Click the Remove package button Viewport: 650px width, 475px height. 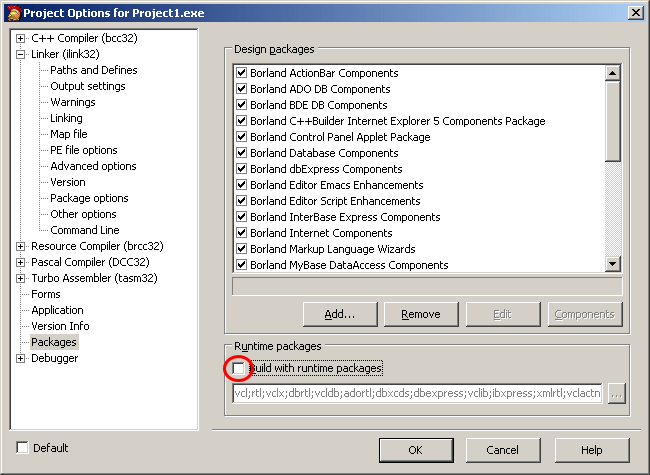(421, 314)
